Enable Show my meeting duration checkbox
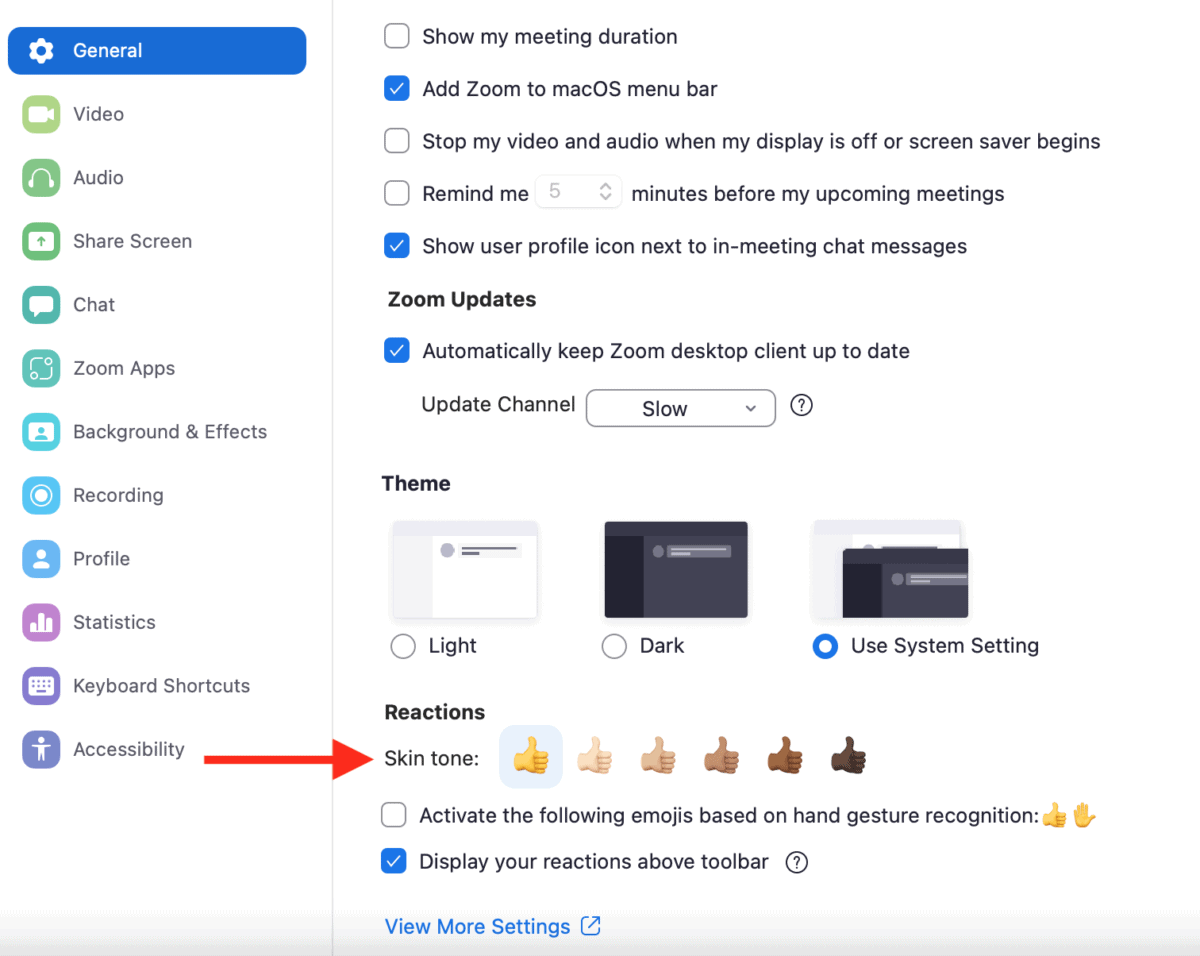This screenshot has width=1200, height=956. point(397,37)
